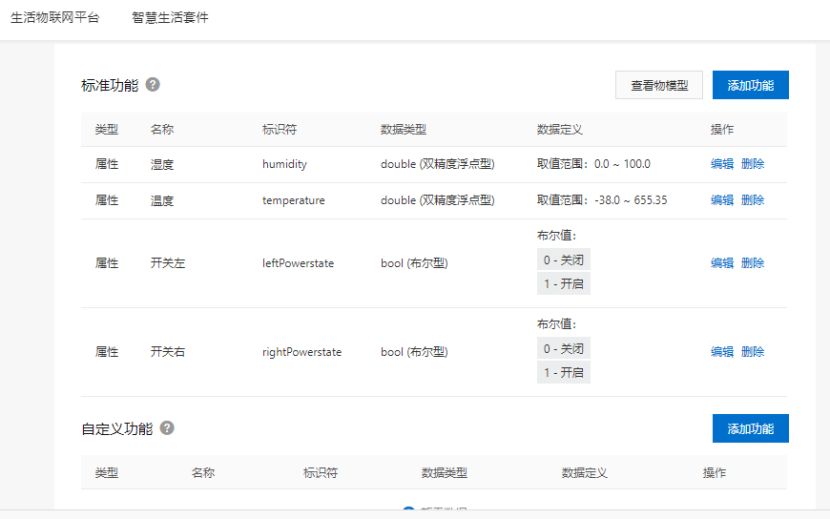Select the temperature identifier text
830x519 pixels.
(x=293, y=200)
